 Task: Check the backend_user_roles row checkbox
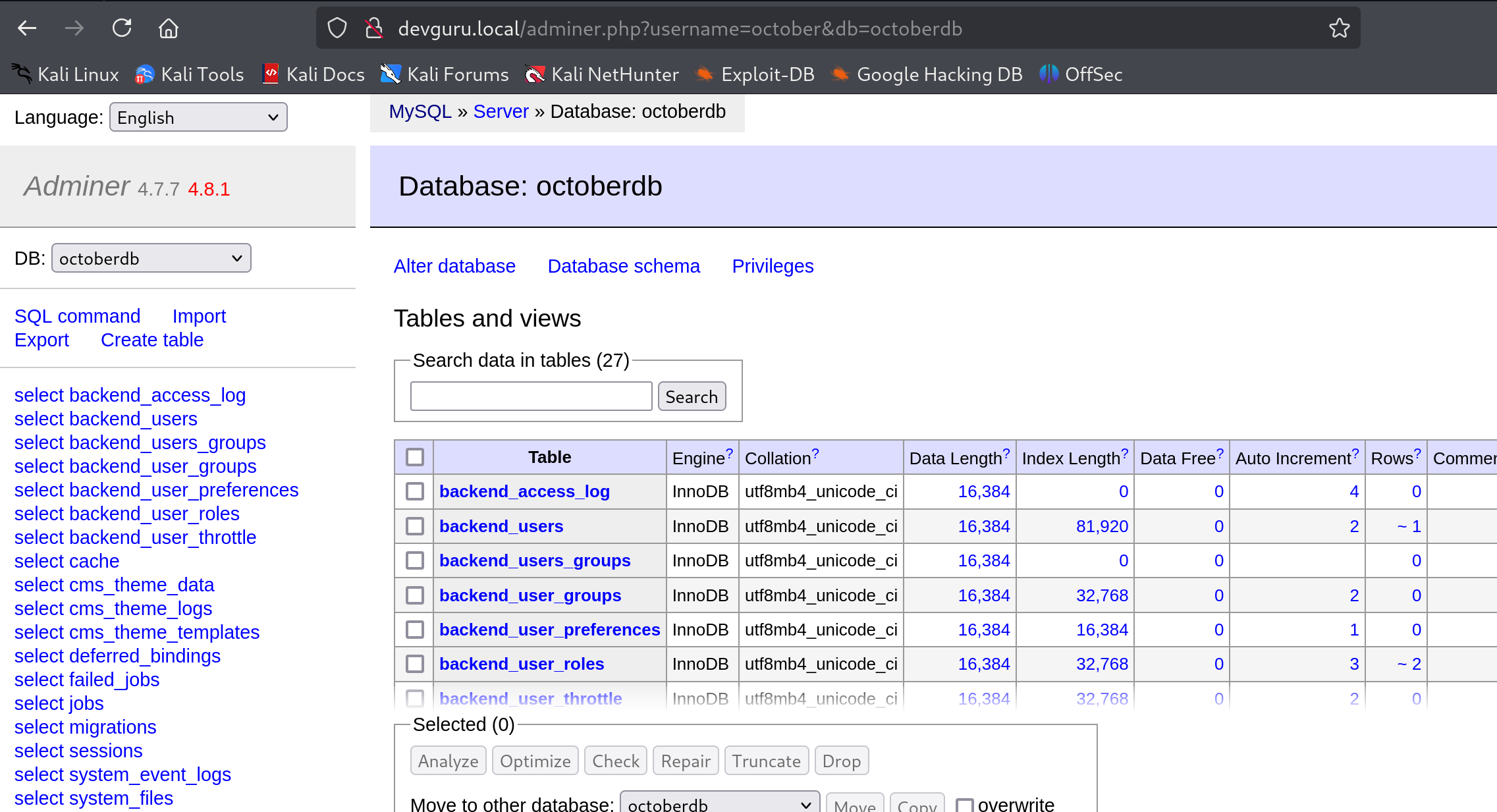pyautogui.click(x=415, y=664)
